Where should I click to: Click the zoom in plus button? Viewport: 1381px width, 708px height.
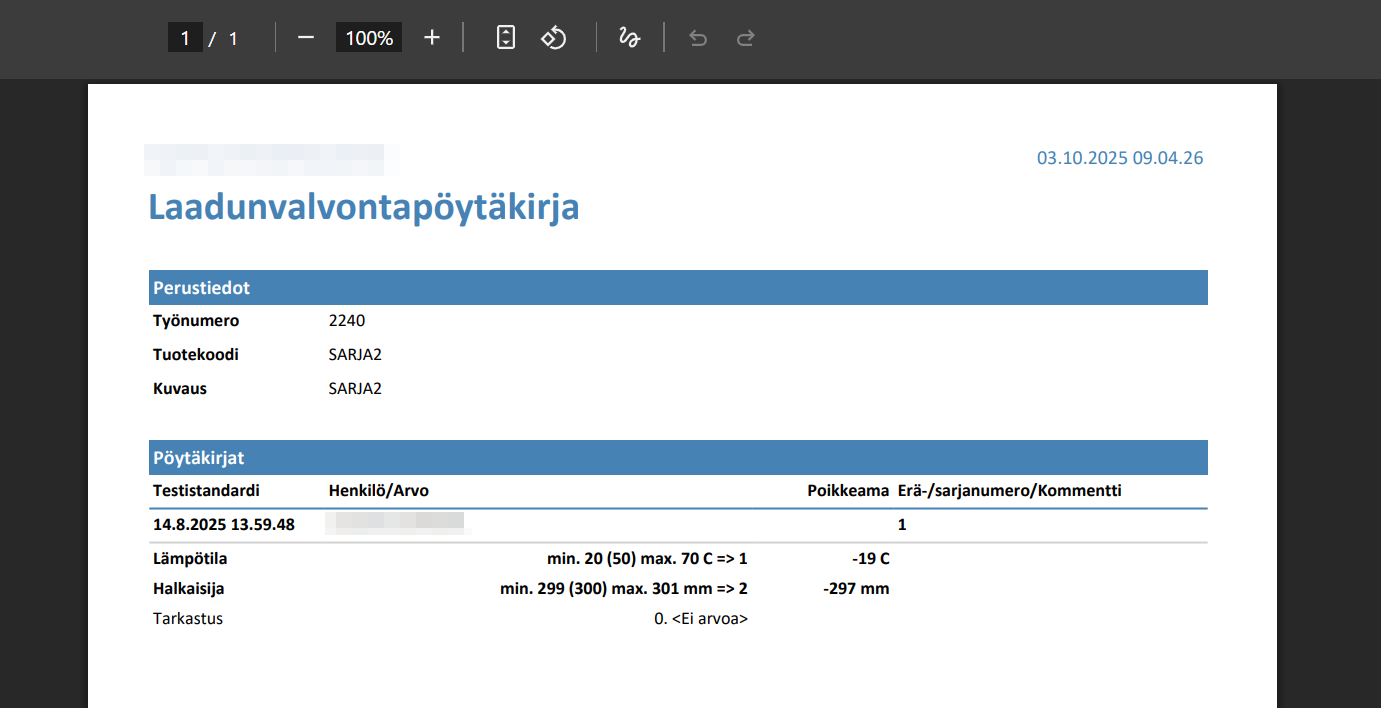432,38
